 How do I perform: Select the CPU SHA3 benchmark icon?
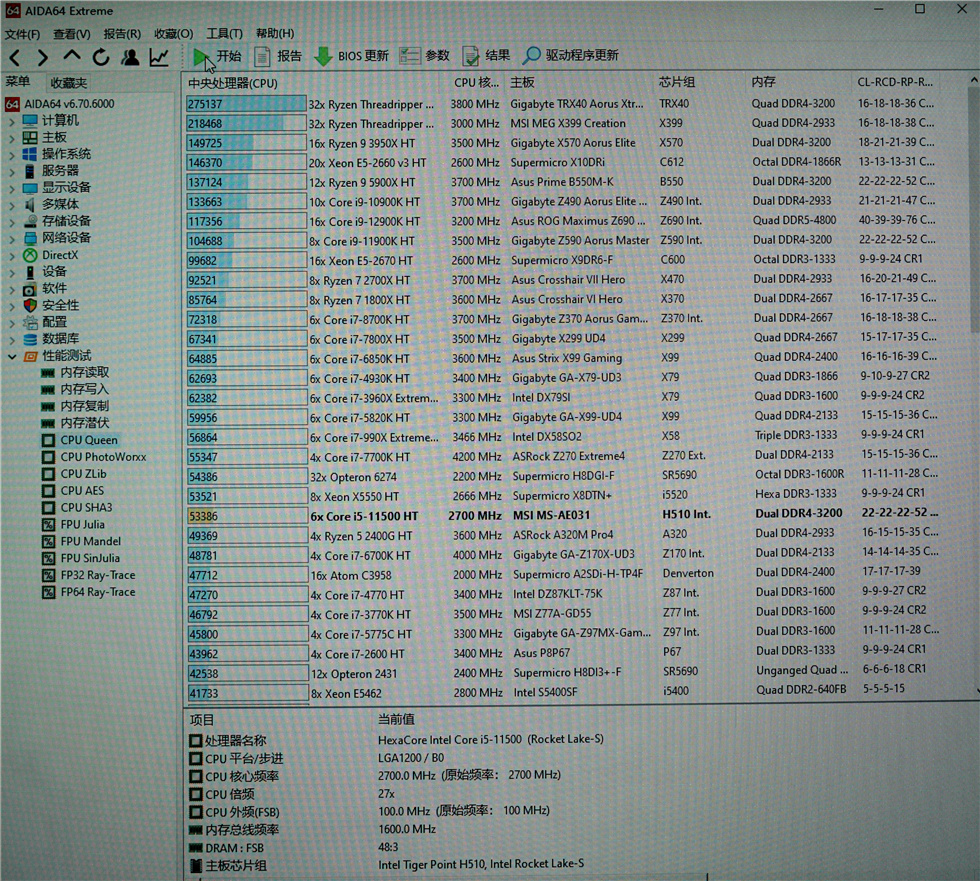click(48, 507)
